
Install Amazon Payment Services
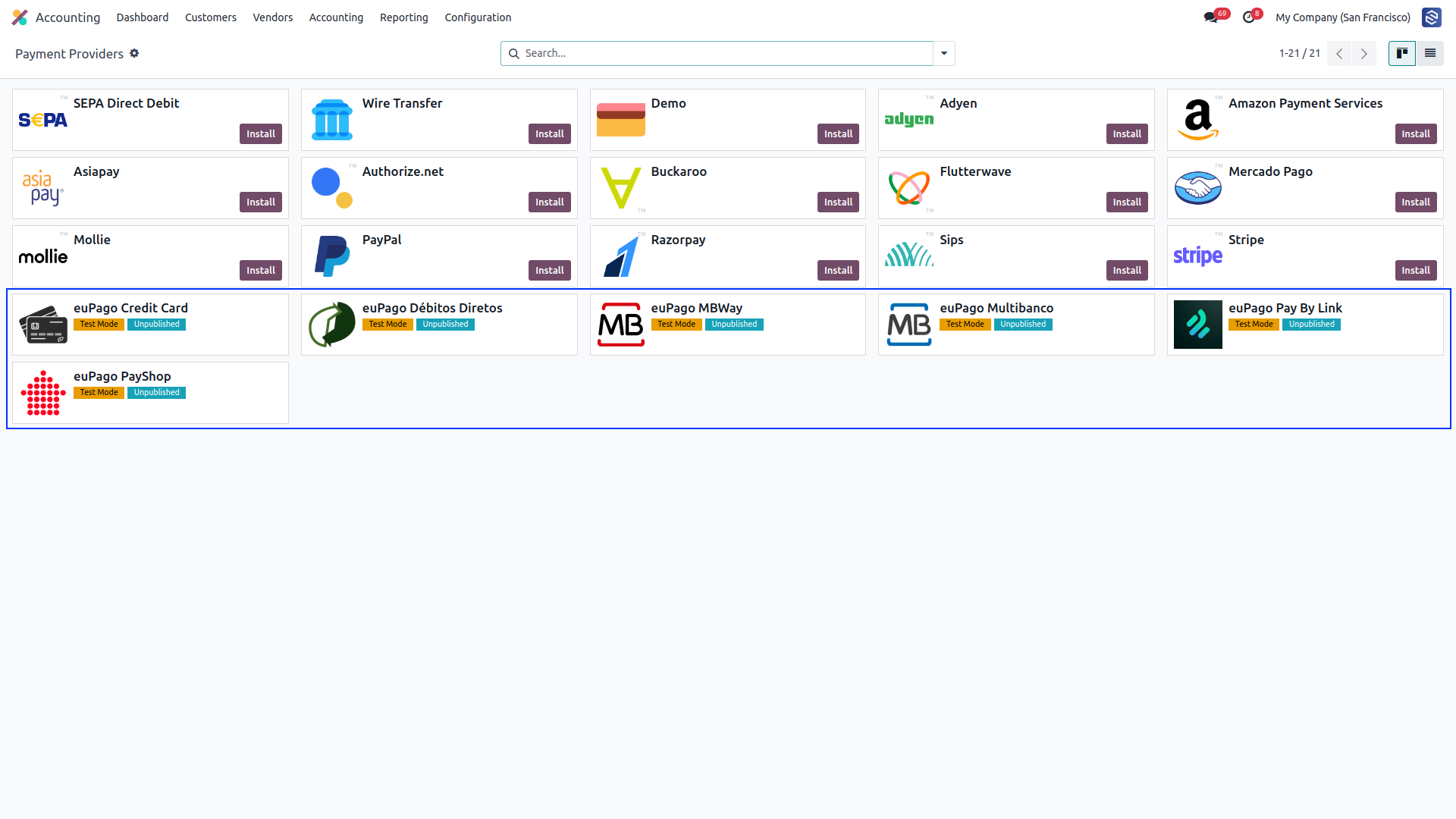pos(1416,134)
